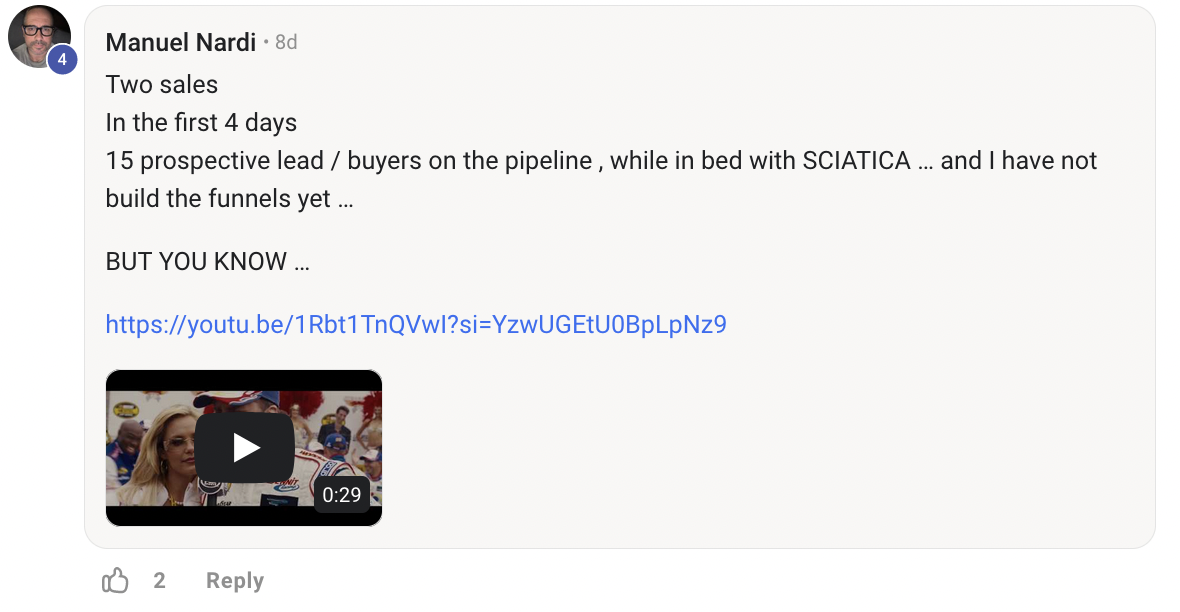The height and width of the screenshot is (612, 1180).
Task: Click the Reply button
Action: (x=235, y=581)
